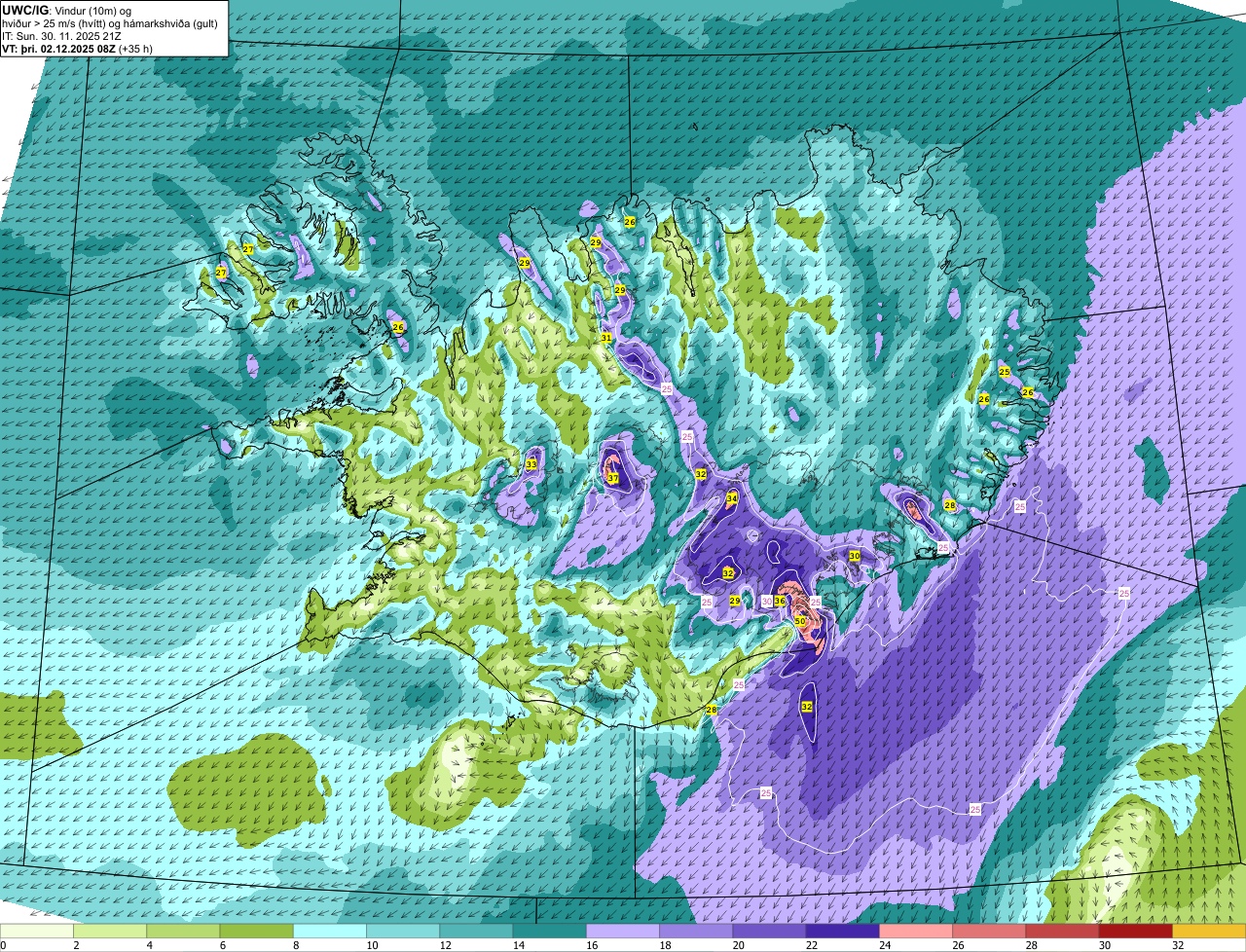The image size is (1246, 952).
Task: Pick the 8–10 m/s light cyan swatch
Action: pos(330,931)
